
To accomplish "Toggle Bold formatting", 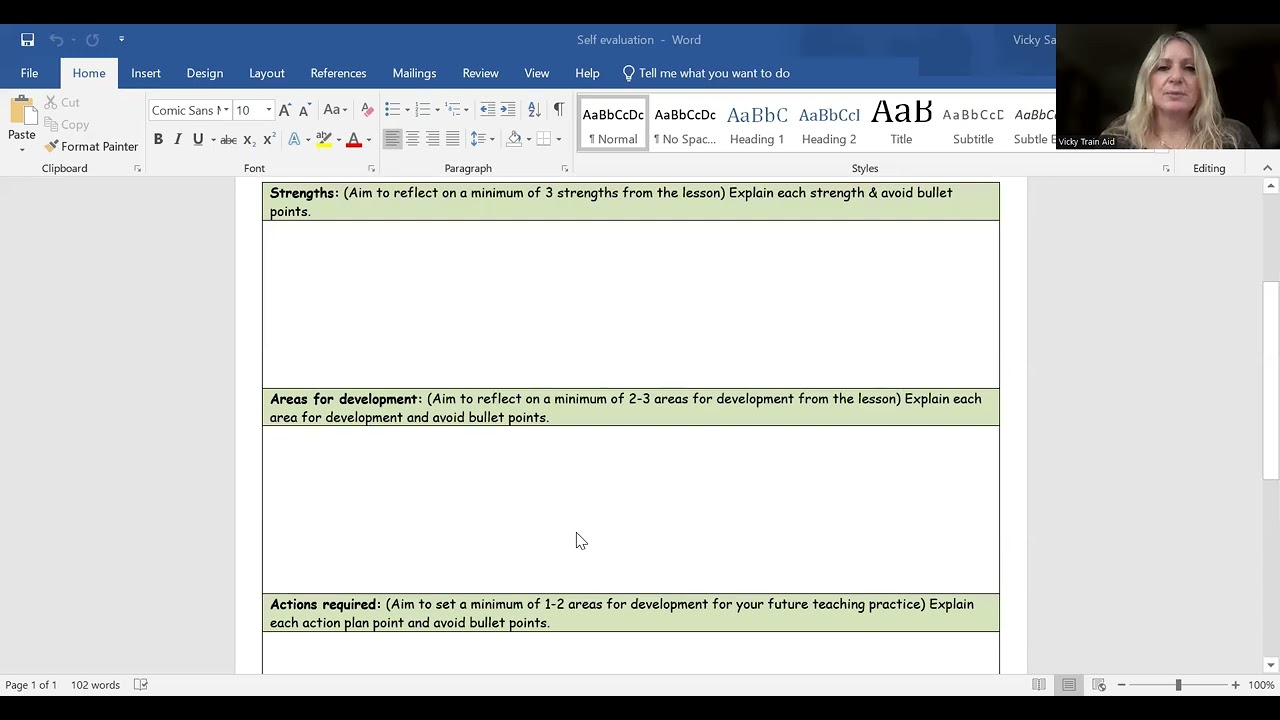I will (x=158, y=139).
